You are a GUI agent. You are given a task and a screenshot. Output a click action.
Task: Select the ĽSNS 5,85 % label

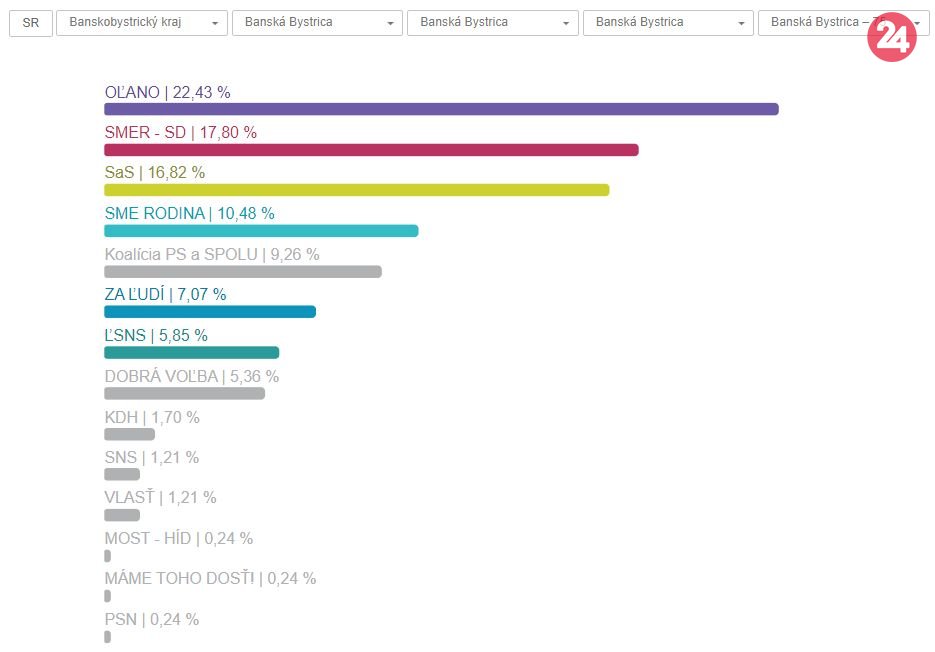click(156, 335)
